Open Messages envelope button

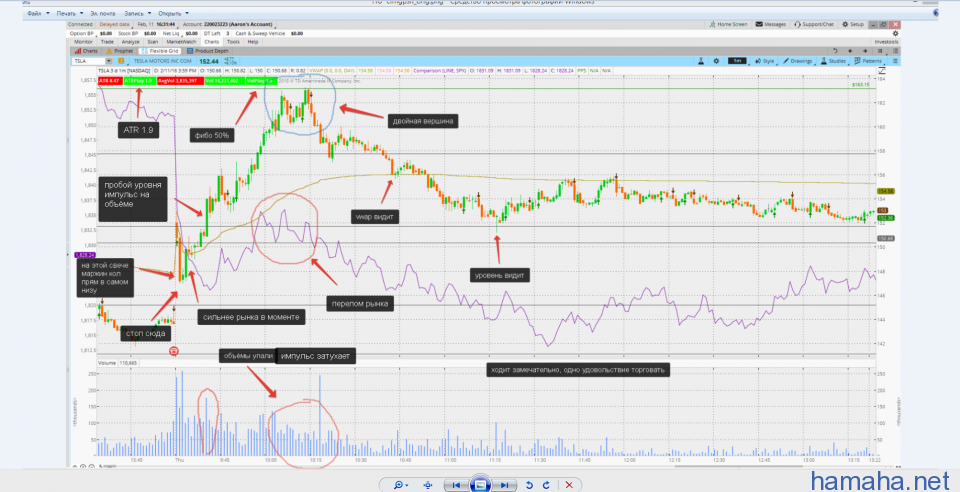(x=771, y=24)
